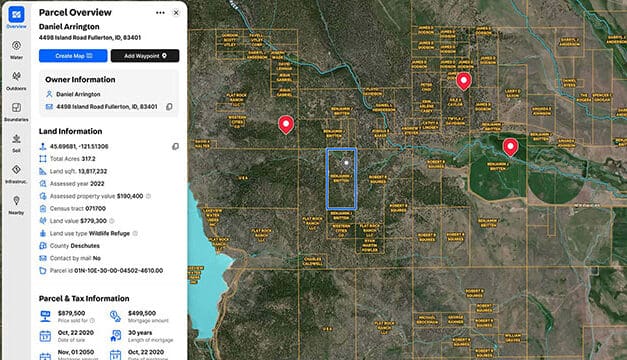This screenshot has height=360, width=627.
Task: Show info for Land use type
Action: pyautogui.click(x=135, y=233)
